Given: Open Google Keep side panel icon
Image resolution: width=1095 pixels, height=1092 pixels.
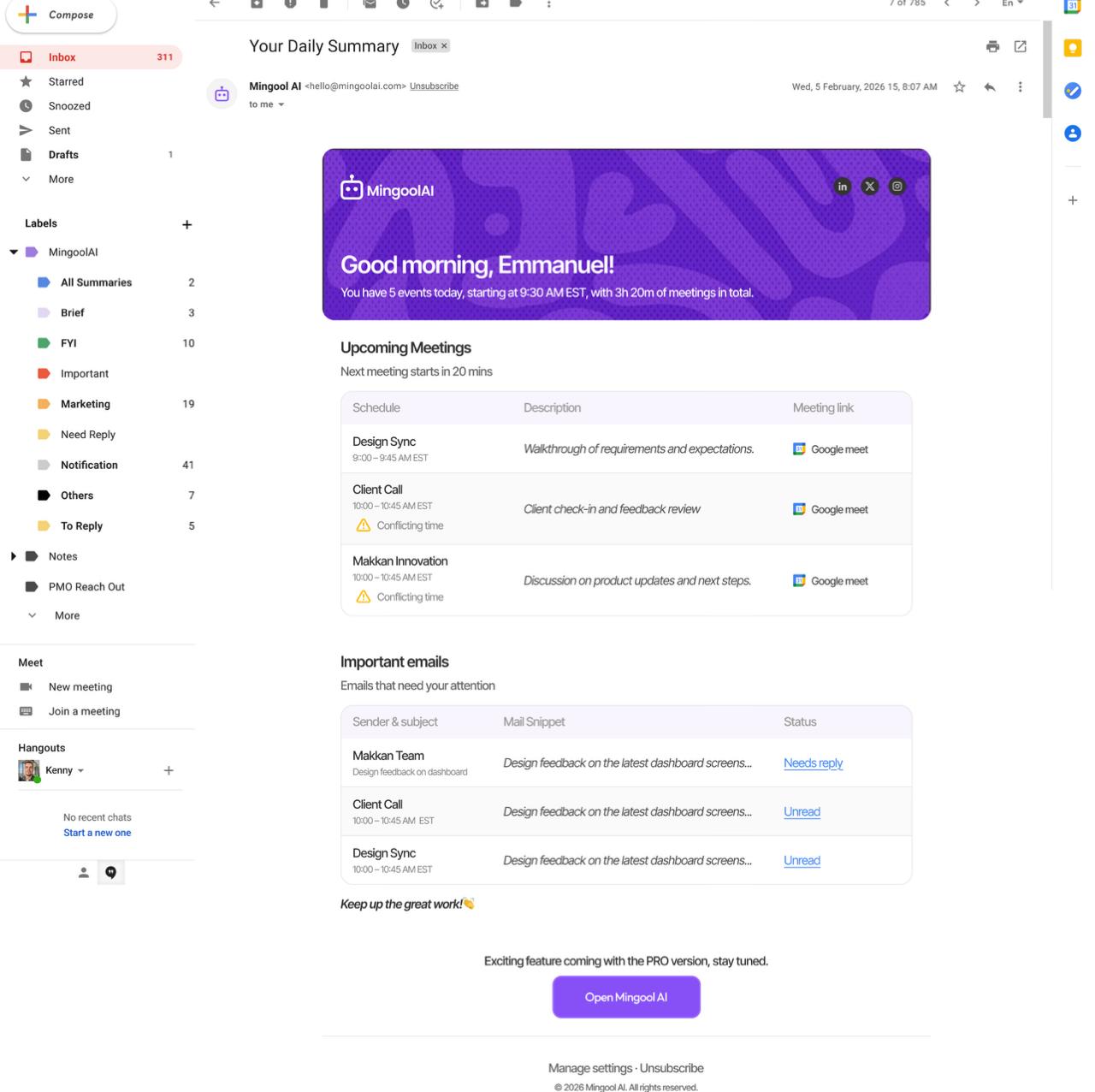Looking at the screenshot, I should tap(1072, 49).
